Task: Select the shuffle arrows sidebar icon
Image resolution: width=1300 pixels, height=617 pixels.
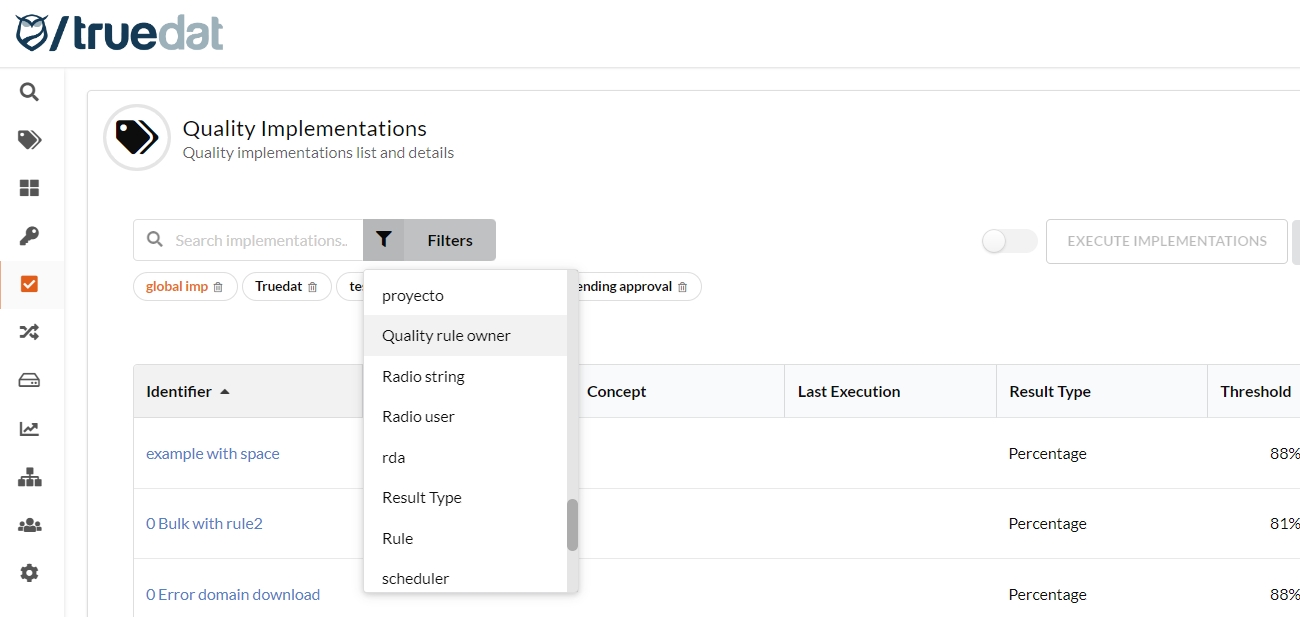Action: tap(29, 332)
